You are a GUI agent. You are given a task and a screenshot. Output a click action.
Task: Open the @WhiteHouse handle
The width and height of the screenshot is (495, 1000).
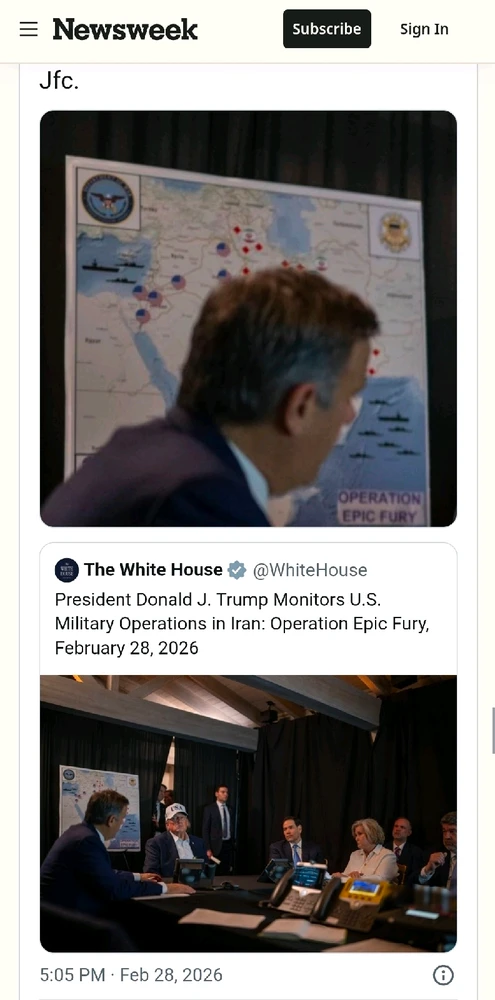(x=310, y=570)
